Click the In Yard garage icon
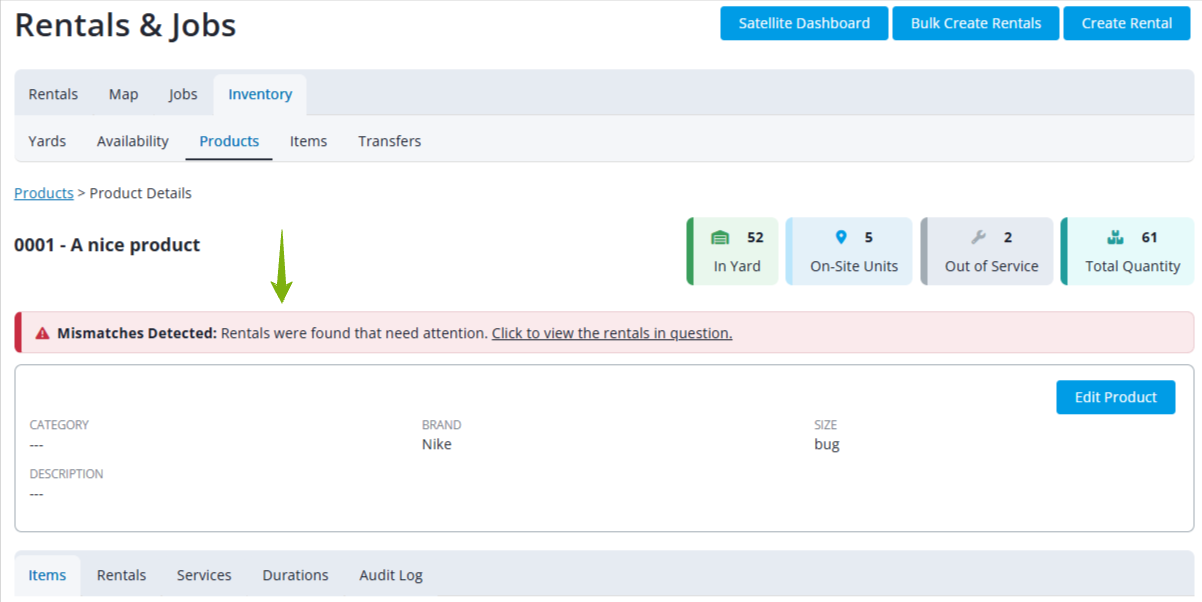Image resolution: width=1202 pixels, height=602 pixels. 720,238
